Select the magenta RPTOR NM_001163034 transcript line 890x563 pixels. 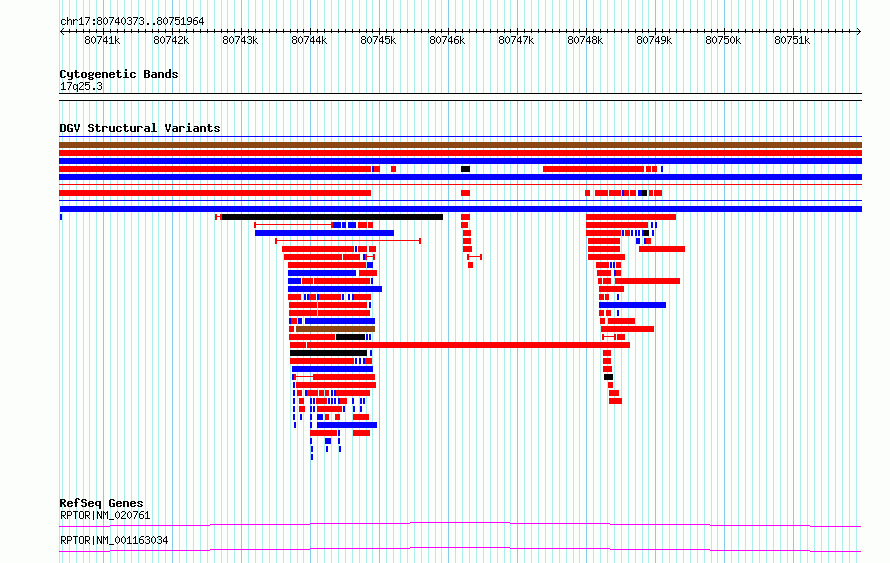460,549
